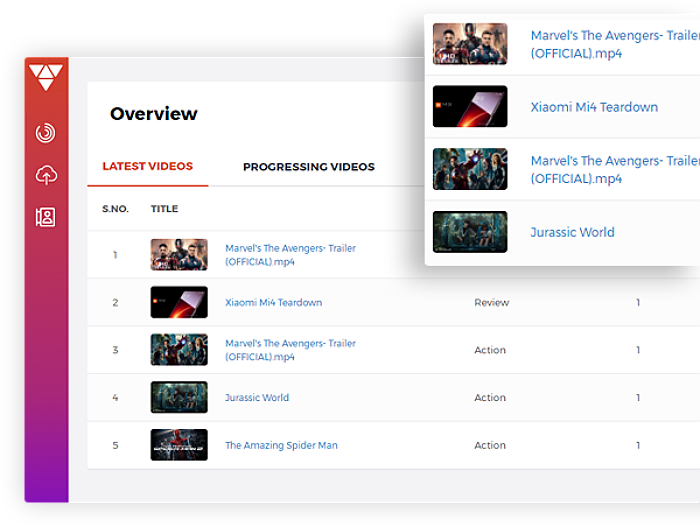
Task: Open Marvel's Avengers Trailer link in row 1
Action: (x=290, y=255)
